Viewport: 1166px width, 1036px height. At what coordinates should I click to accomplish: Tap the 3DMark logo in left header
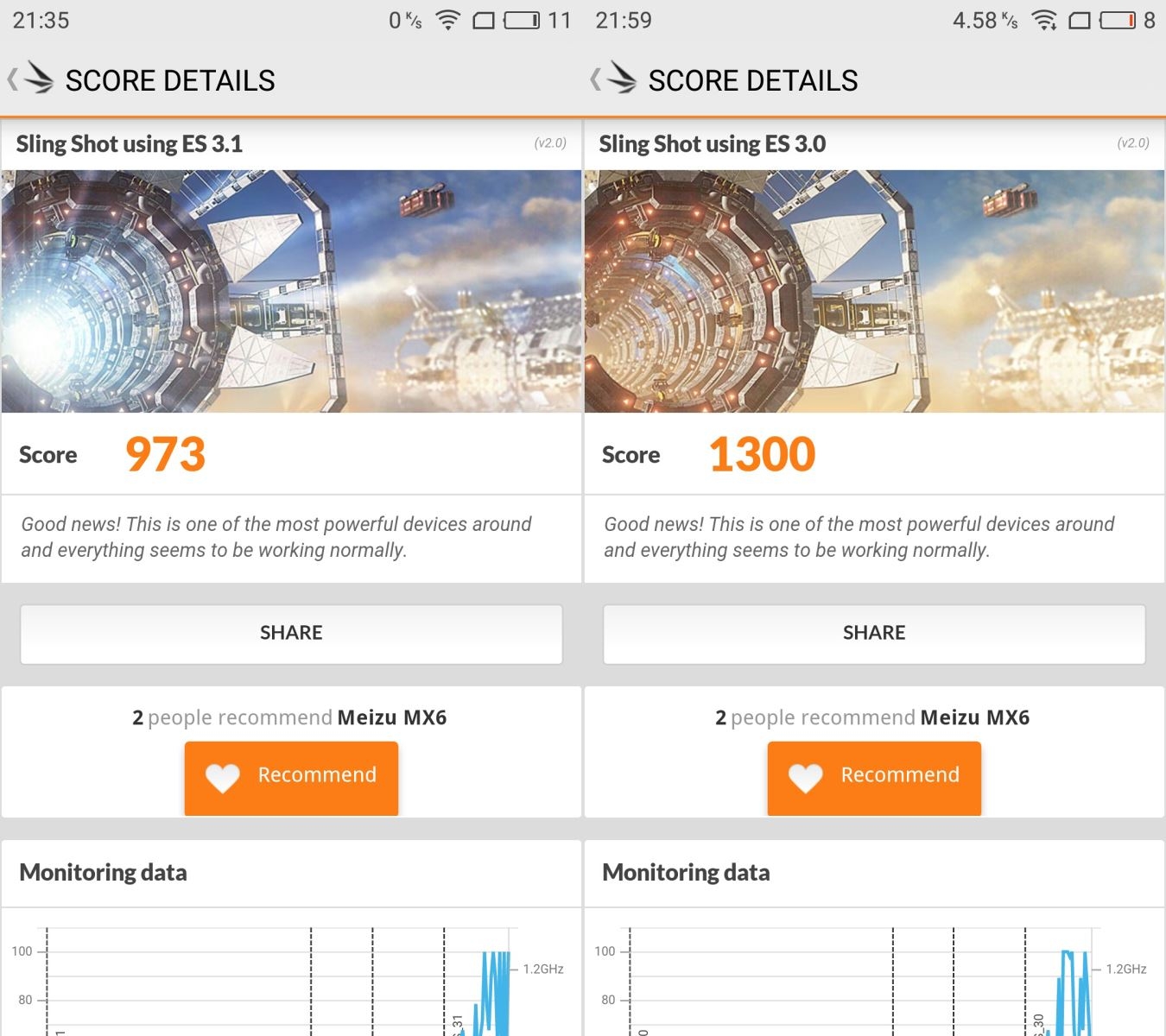pyautogui.click(x=39, y=78)
